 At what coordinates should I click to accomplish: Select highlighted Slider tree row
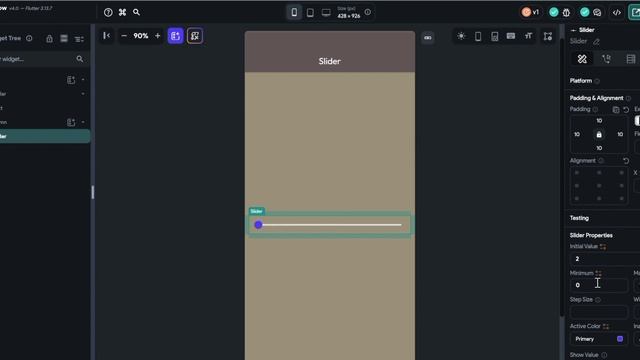click(44, 136)
